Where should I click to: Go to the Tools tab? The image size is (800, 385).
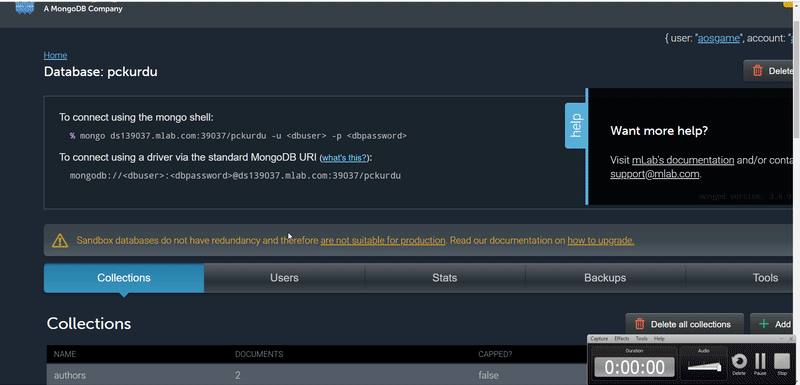(765, 278)
